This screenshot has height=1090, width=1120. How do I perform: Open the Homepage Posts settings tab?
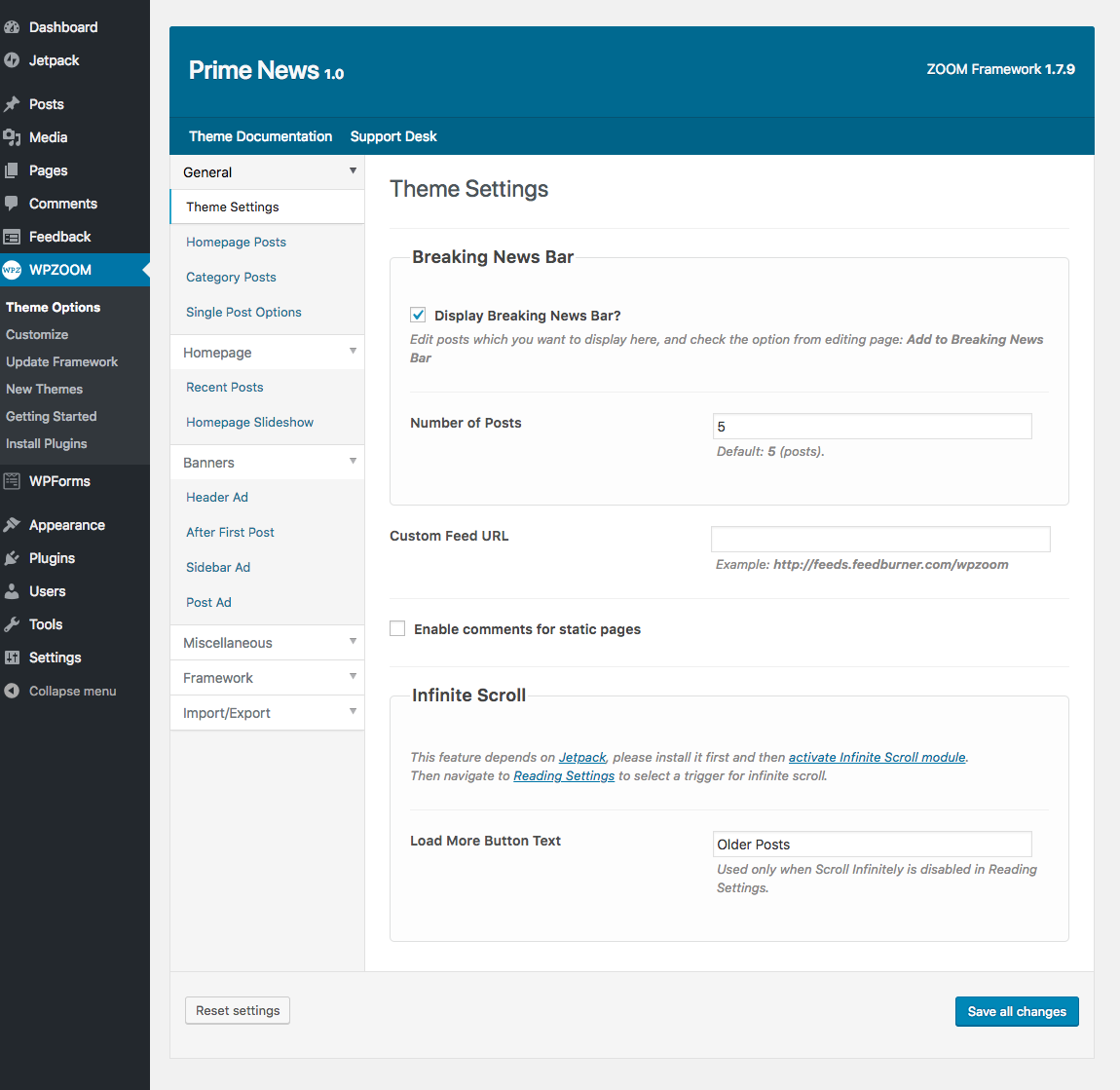pyautogui.click(x=236, y=242)
